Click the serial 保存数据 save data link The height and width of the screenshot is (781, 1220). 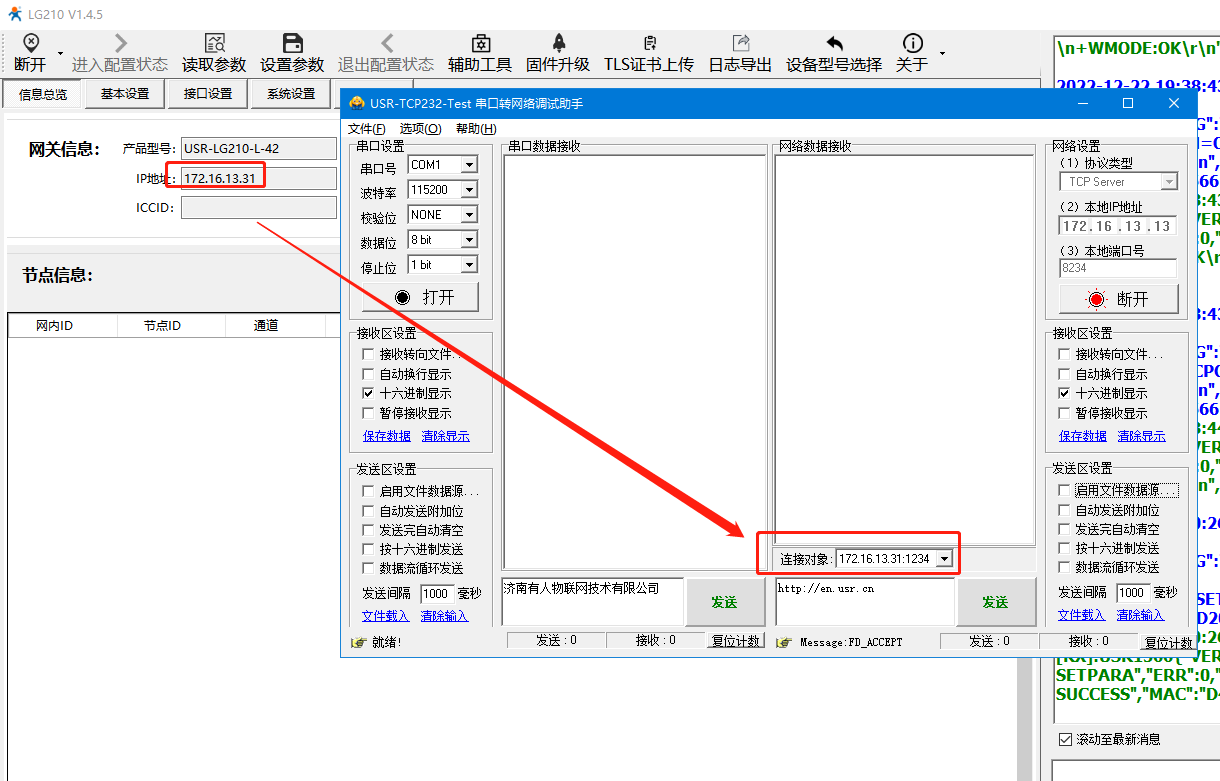386,436
